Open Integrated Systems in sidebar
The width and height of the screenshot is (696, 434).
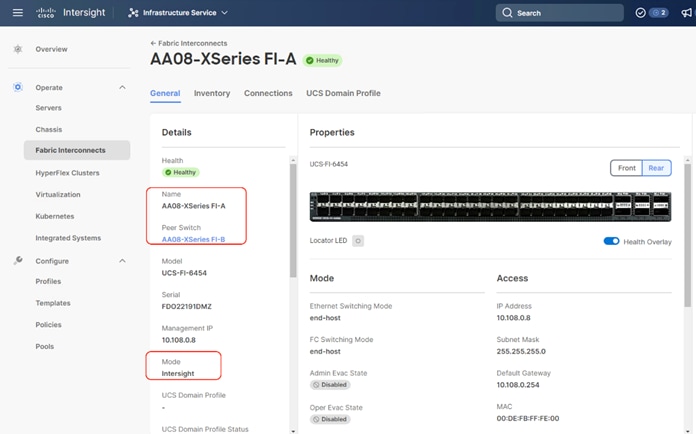point(68,238)
